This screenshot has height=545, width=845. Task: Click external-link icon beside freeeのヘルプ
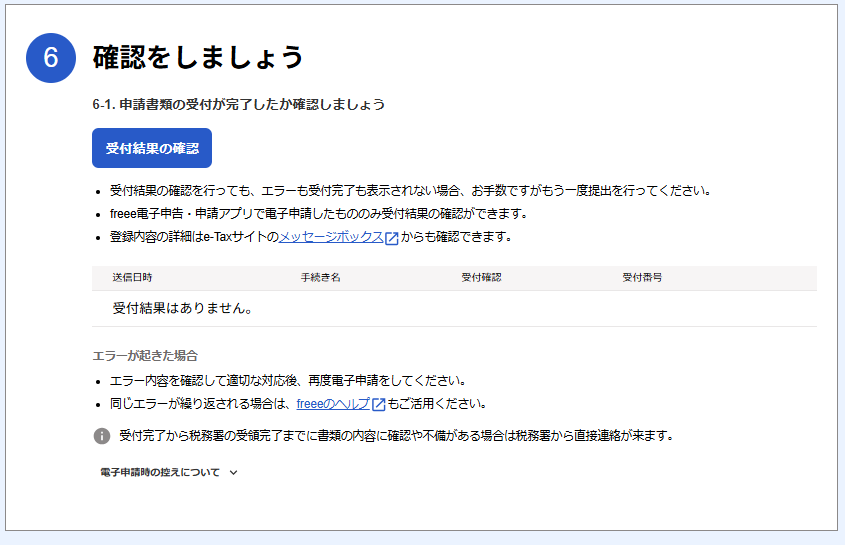[x=379, y=404]
